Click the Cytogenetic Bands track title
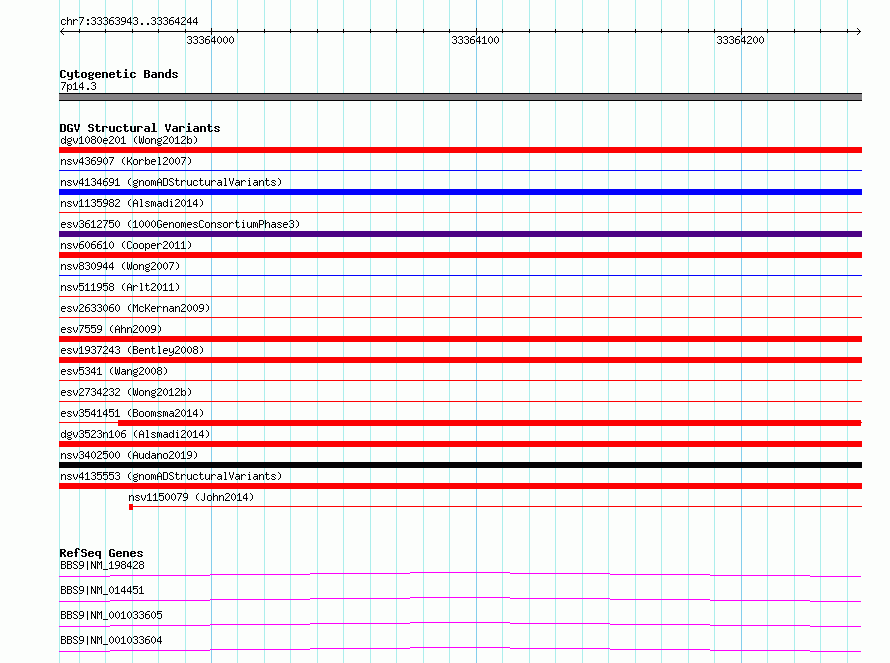The image size is (890, 663). [x=119, y=74]
